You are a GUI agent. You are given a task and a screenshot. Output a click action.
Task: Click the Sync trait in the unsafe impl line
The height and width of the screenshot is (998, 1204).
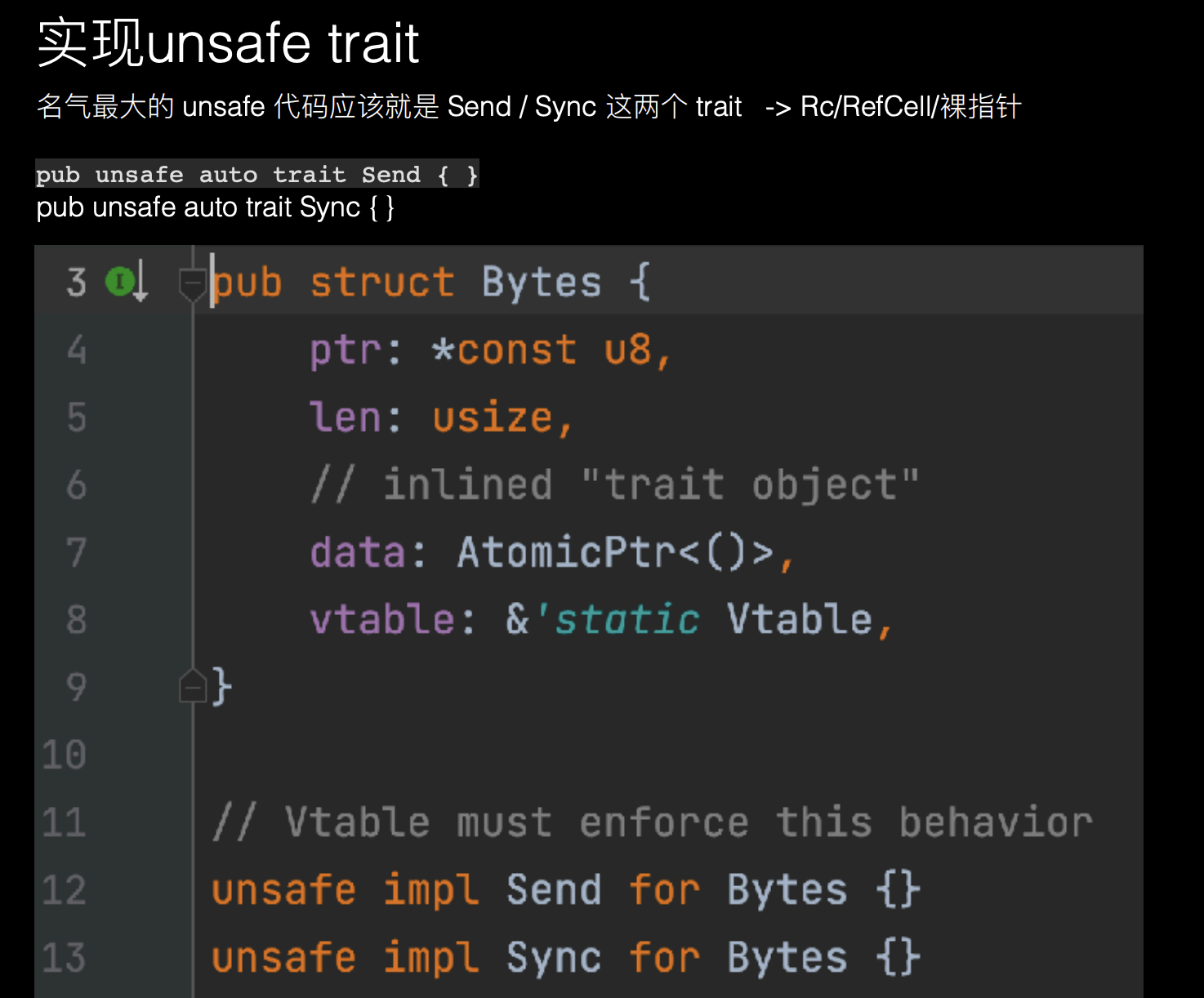click(x=553, y=958)
